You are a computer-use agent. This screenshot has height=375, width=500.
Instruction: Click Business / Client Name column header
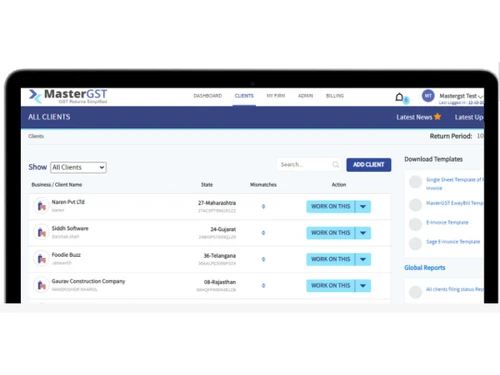point(57,185)
